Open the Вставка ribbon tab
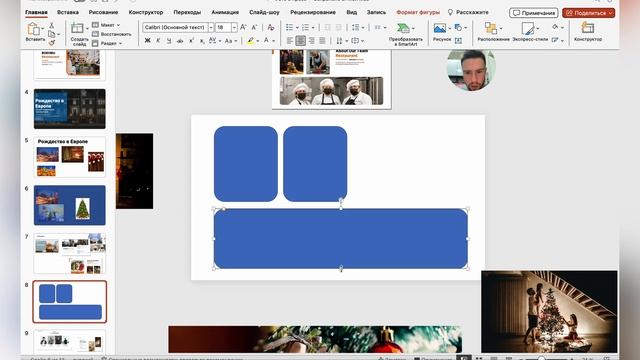This screenshot has width=640, height=360. [68, 12]
